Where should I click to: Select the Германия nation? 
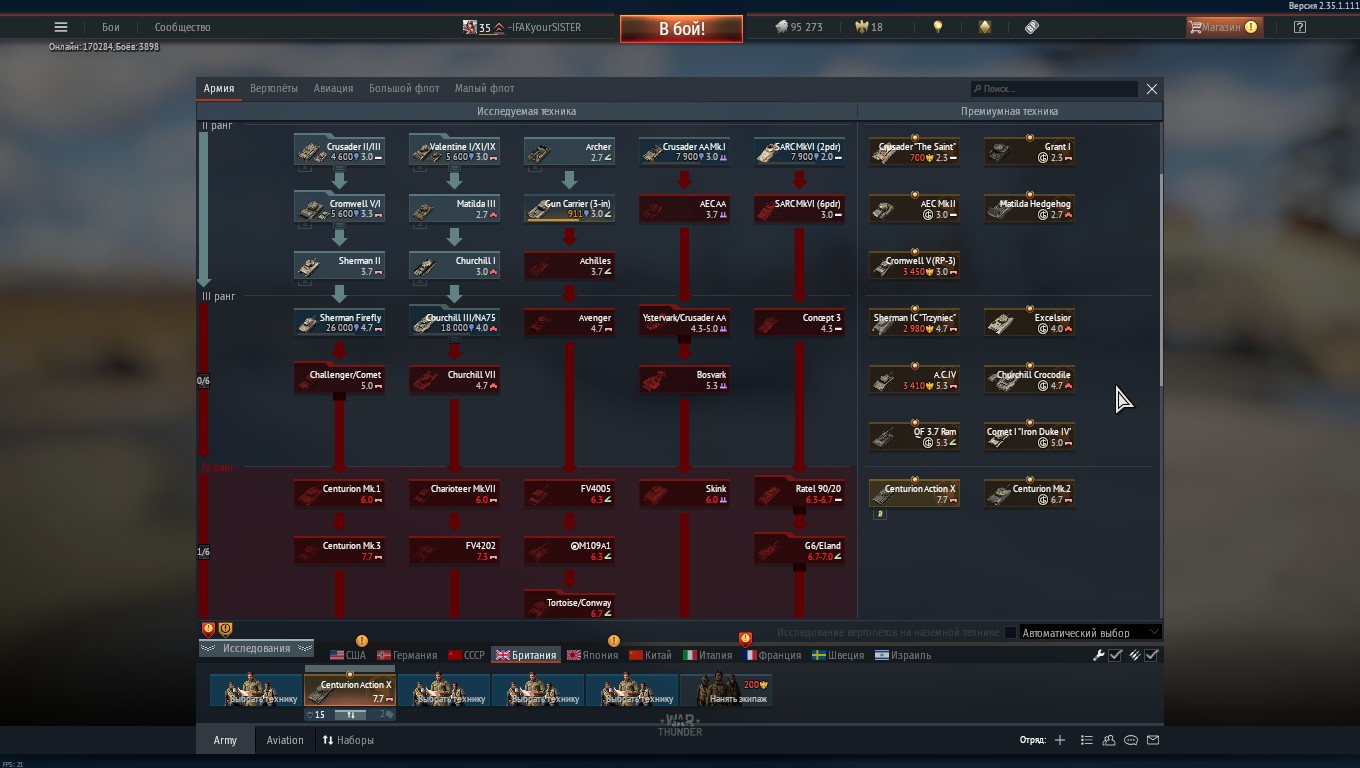407,655
